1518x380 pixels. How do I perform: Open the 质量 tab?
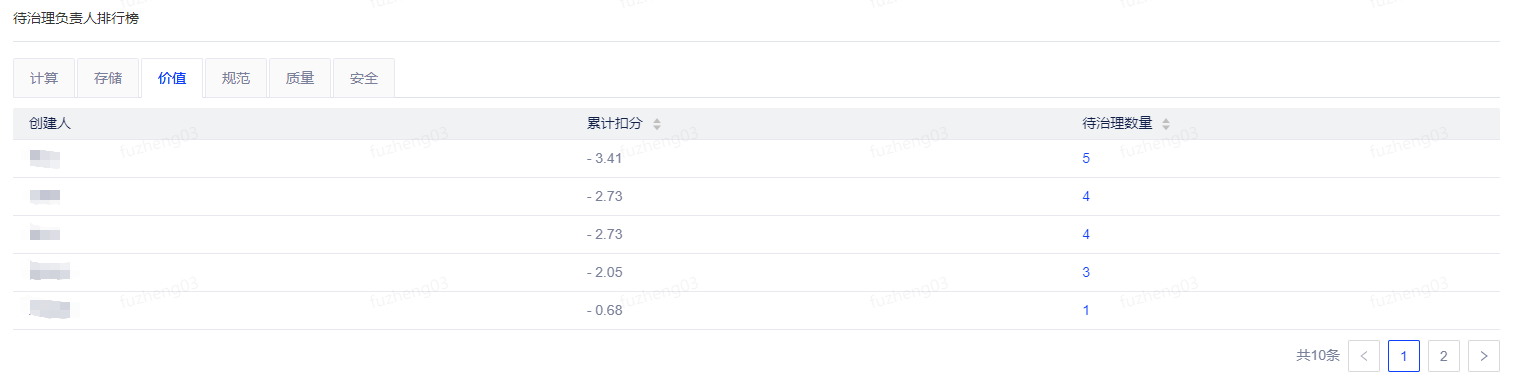300,78
